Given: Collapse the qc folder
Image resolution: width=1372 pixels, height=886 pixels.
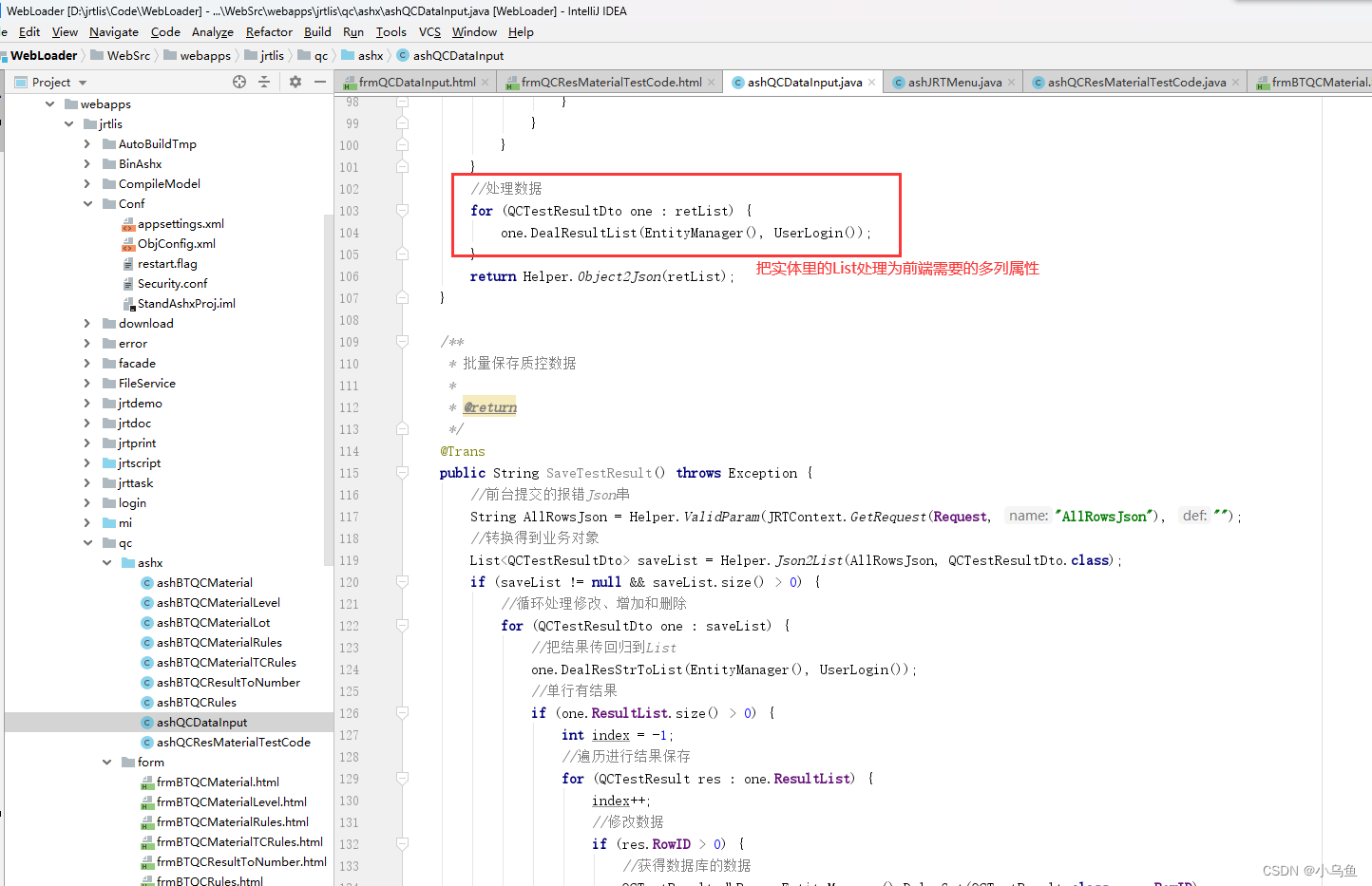Looking at the screenshot, I should 87,542.
